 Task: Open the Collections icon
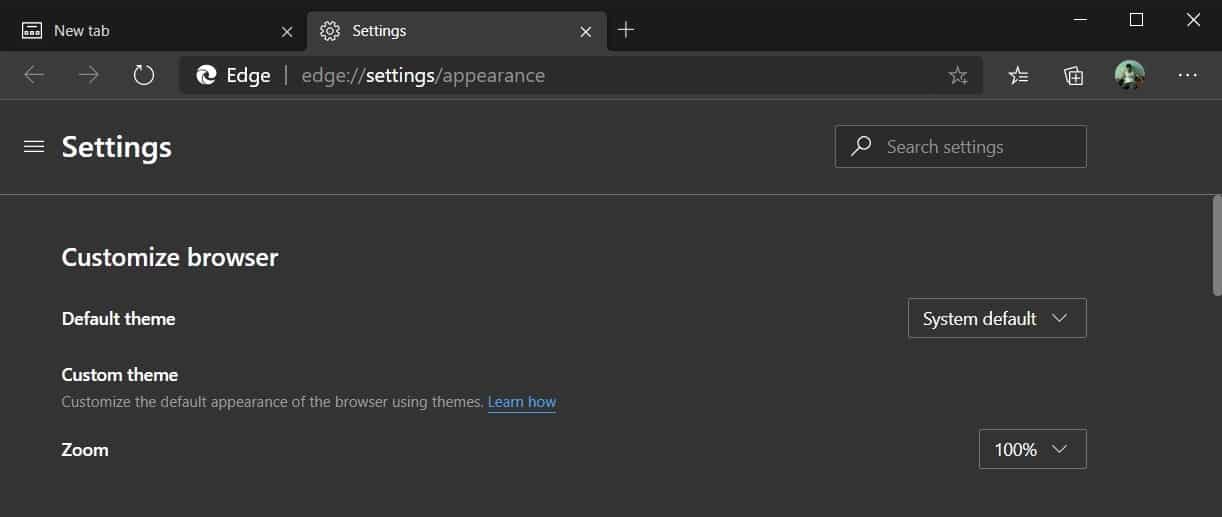coord(1074,75)
